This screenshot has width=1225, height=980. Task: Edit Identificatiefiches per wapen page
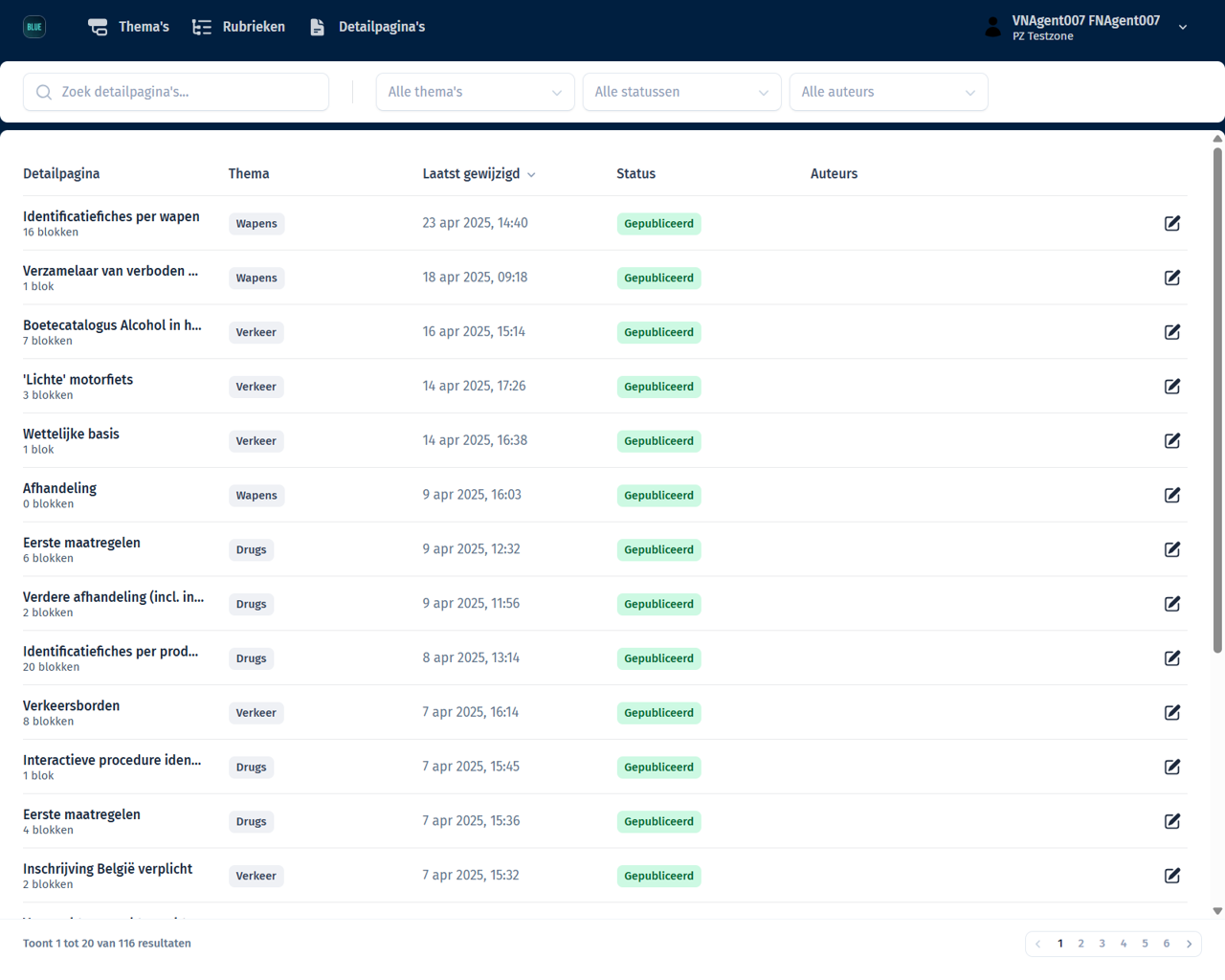coord(1172,223)
